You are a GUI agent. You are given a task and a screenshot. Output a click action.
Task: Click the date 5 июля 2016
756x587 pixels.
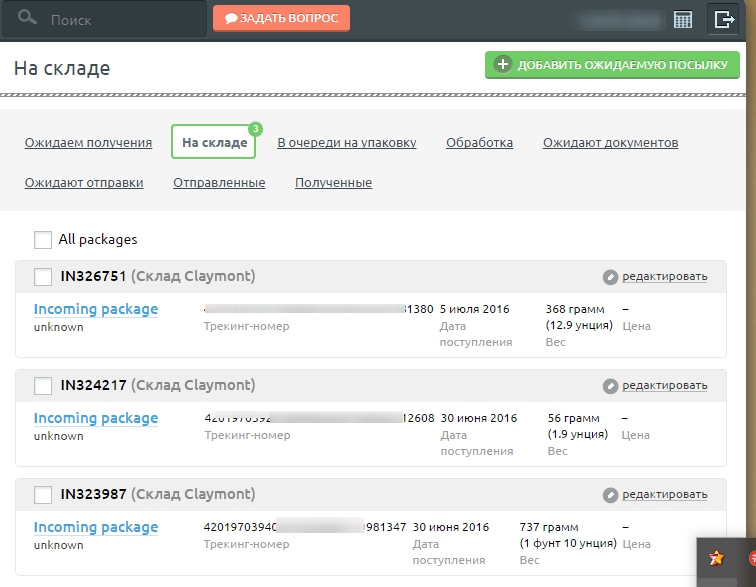[x=474, y=309]
